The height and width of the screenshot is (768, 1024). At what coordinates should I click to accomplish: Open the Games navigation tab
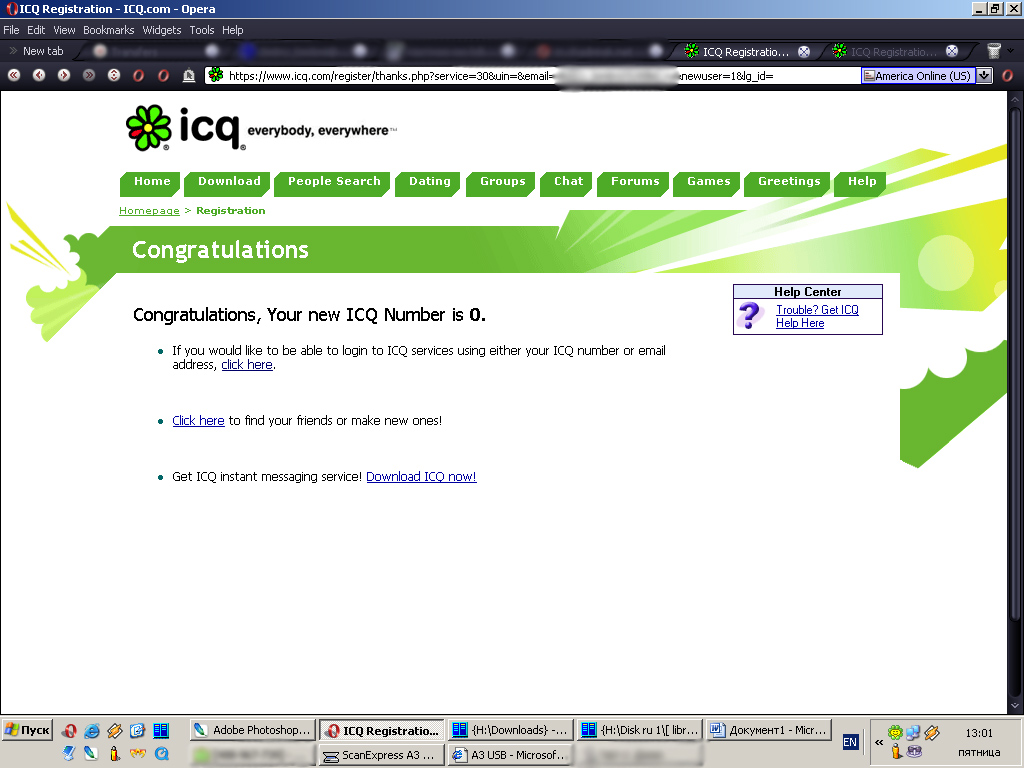coord(709,182)
